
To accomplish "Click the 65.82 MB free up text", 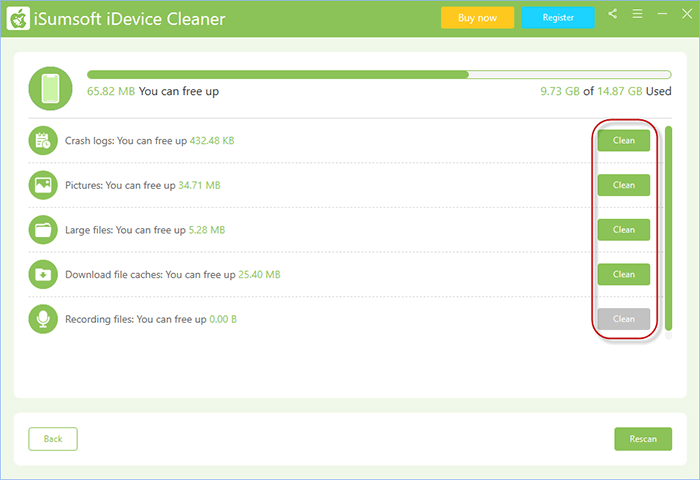I will point(153,92).
